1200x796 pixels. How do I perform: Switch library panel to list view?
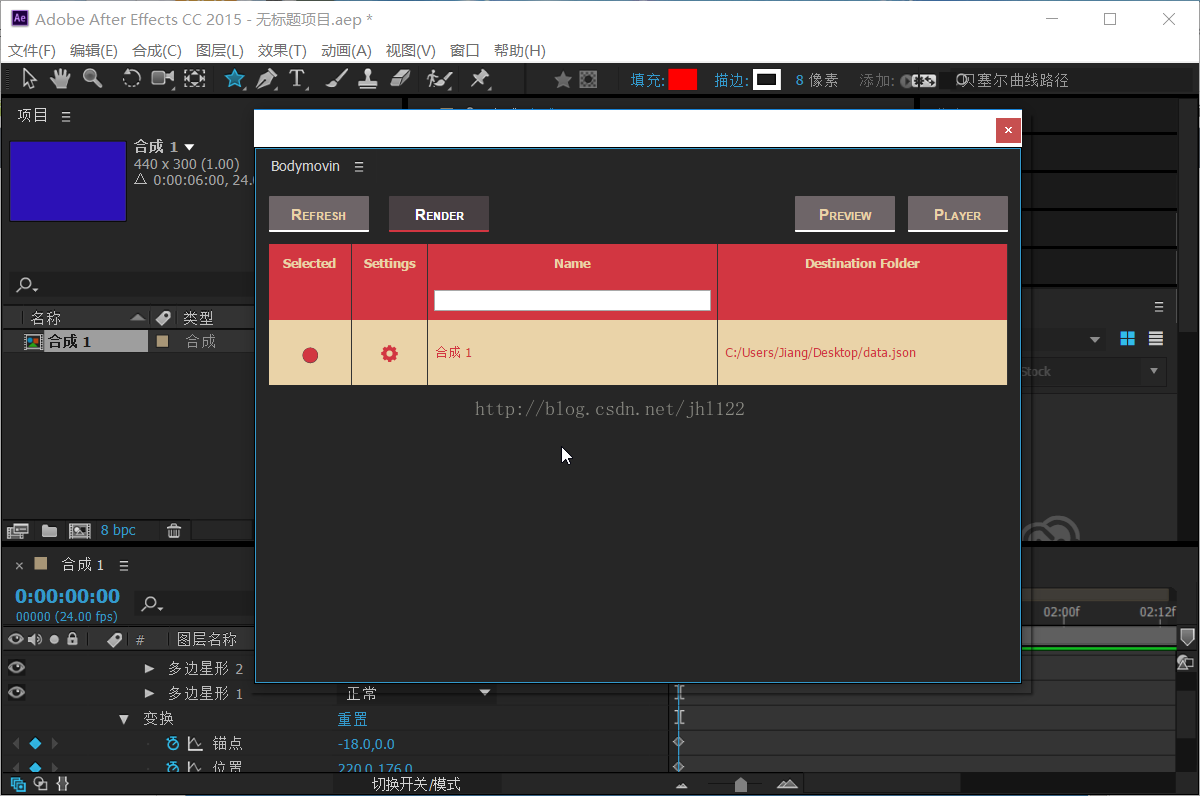pos(1156,339)
